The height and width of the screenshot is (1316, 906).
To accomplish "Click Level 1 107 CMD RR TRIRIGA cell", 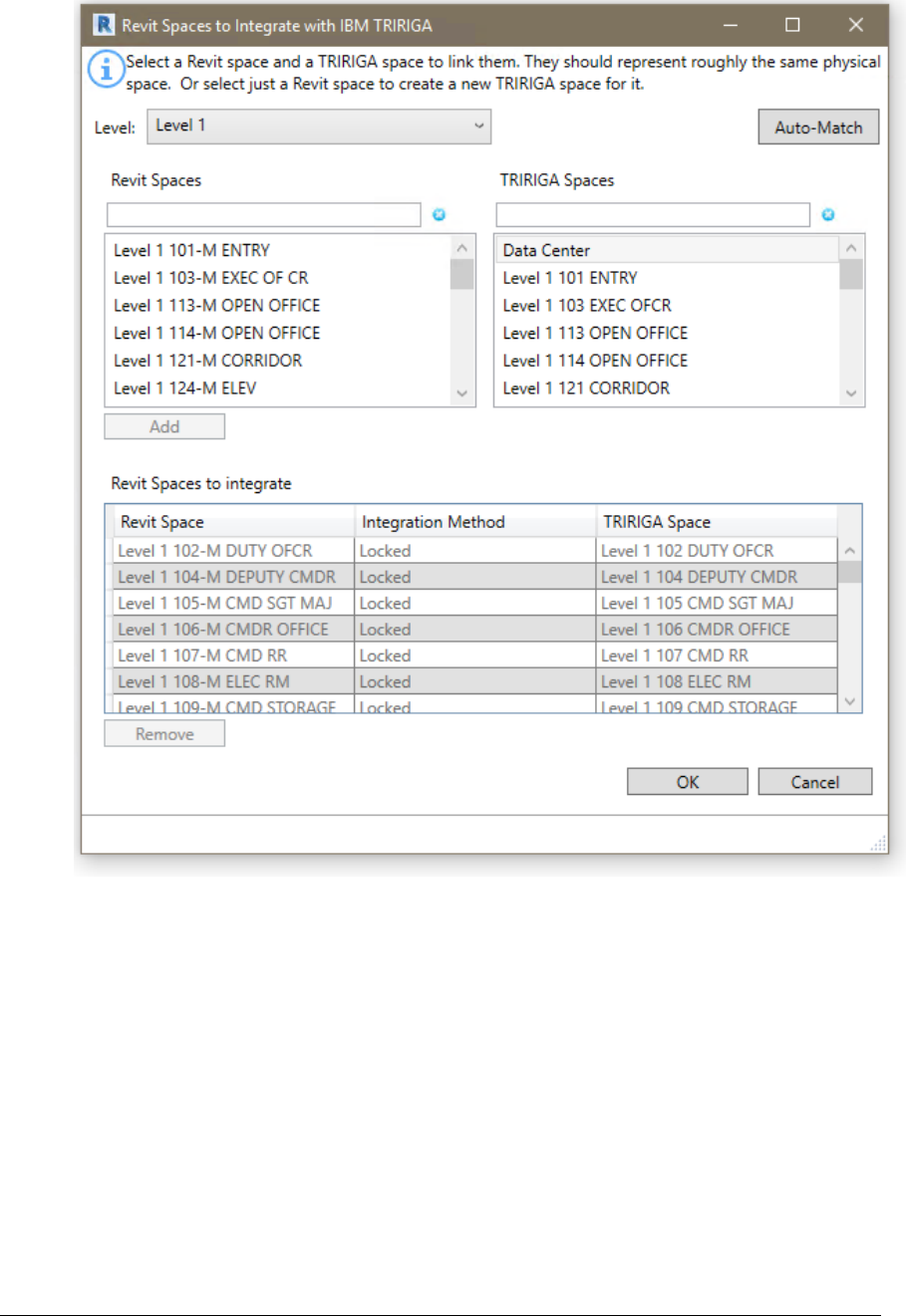I will point(717,656).
